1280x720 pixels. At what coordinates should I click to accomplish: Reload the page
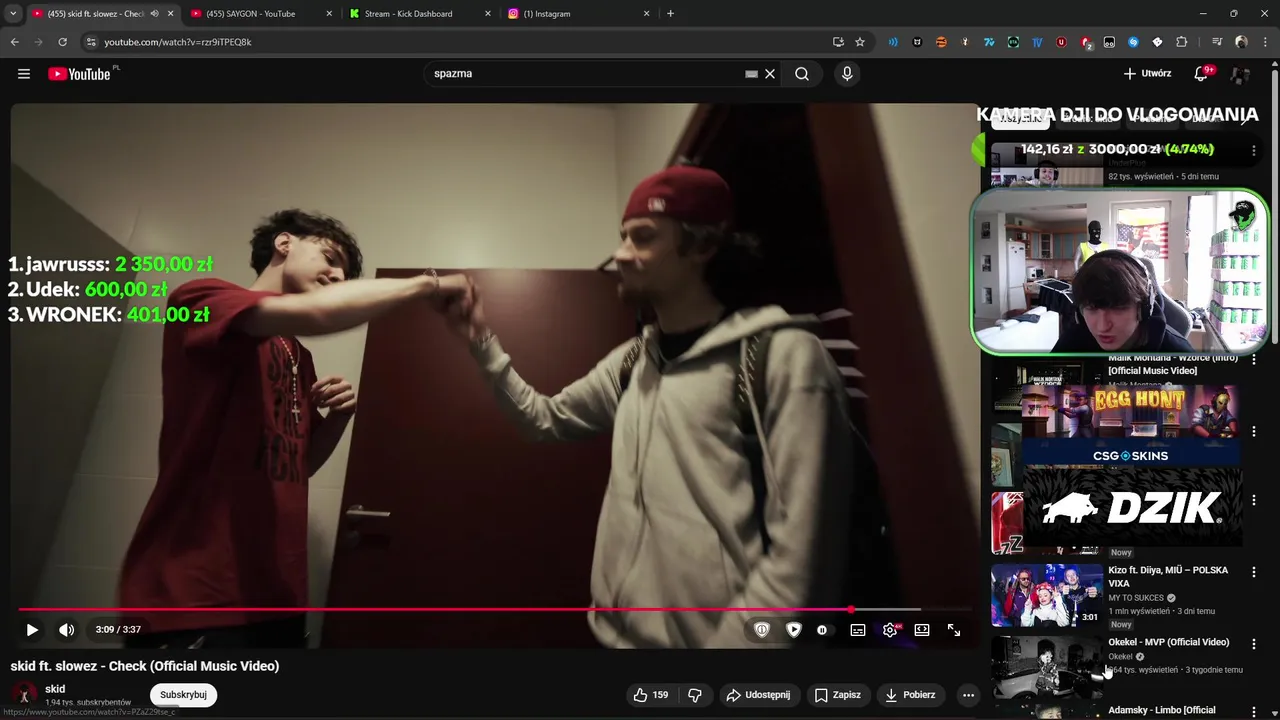[x=62, y=42]
